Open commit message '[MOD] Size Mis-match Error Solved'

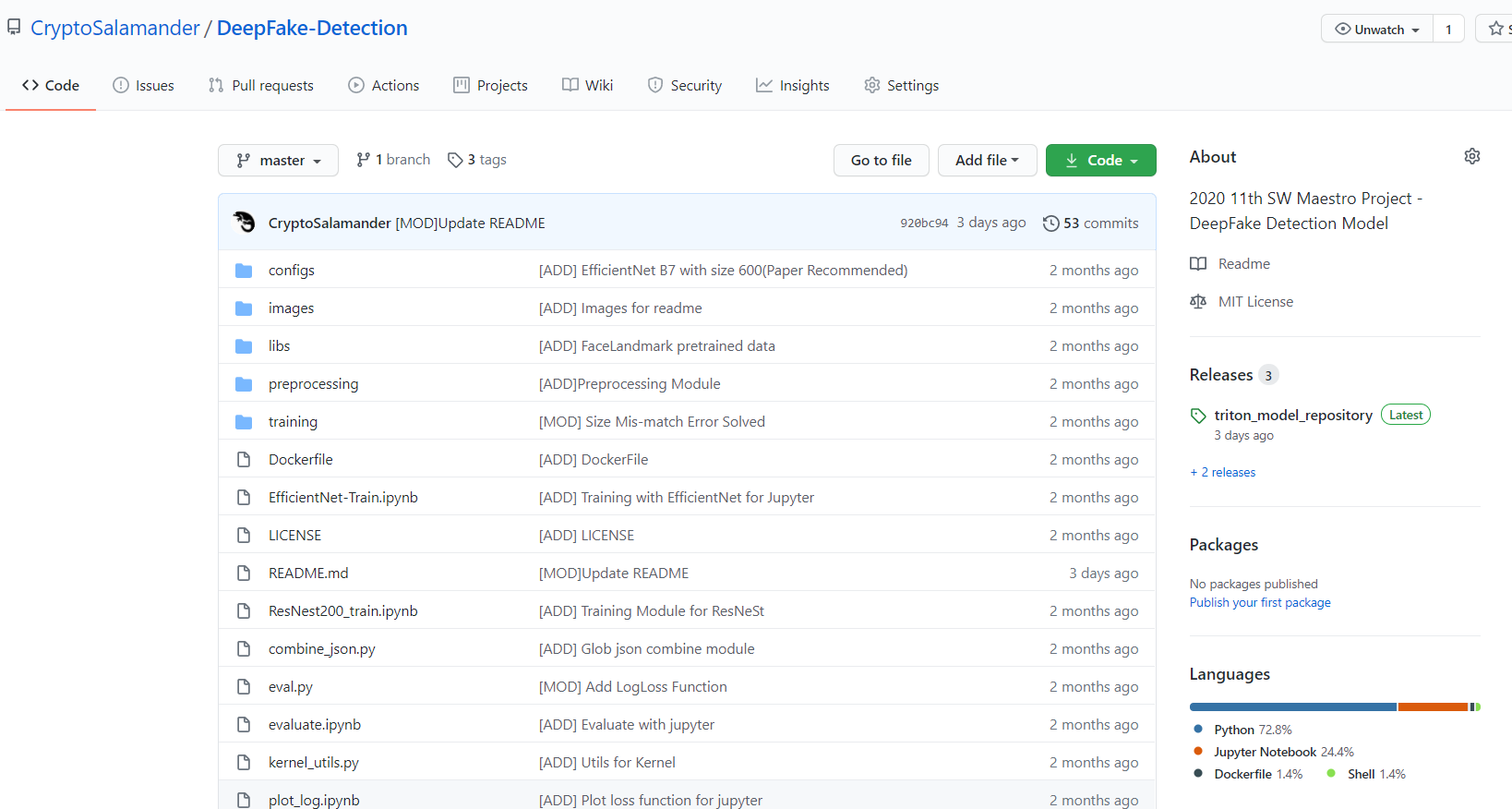pos(652,422)
